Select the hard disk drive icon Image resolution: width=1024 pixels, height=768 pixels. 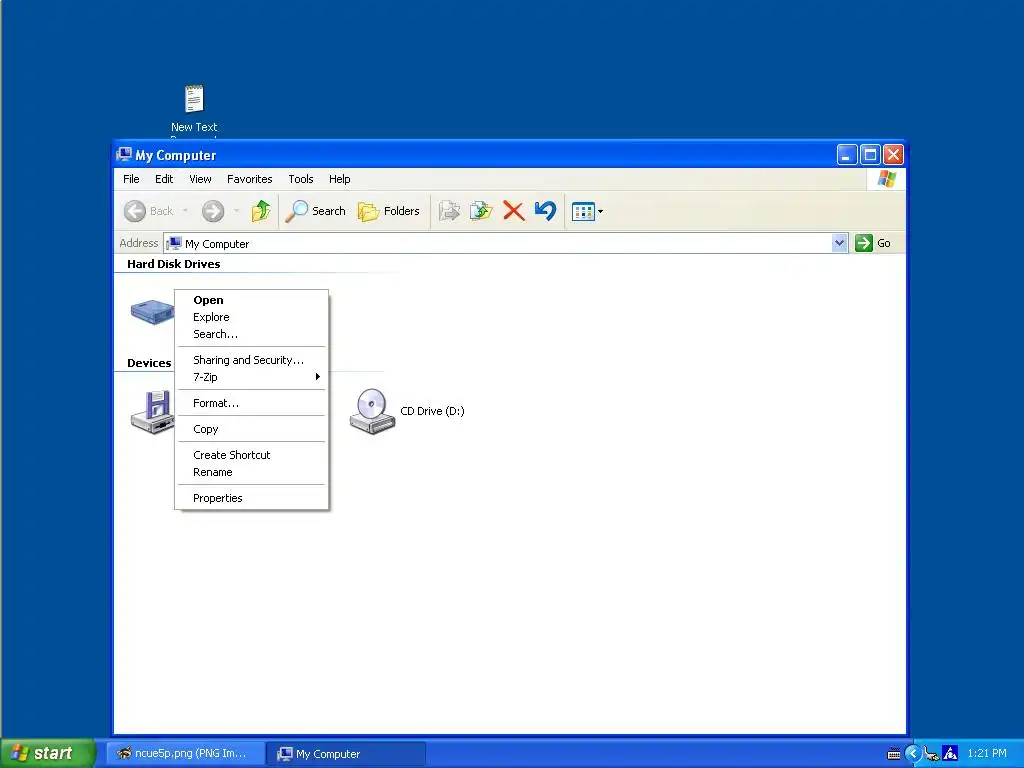click(152, 312)
